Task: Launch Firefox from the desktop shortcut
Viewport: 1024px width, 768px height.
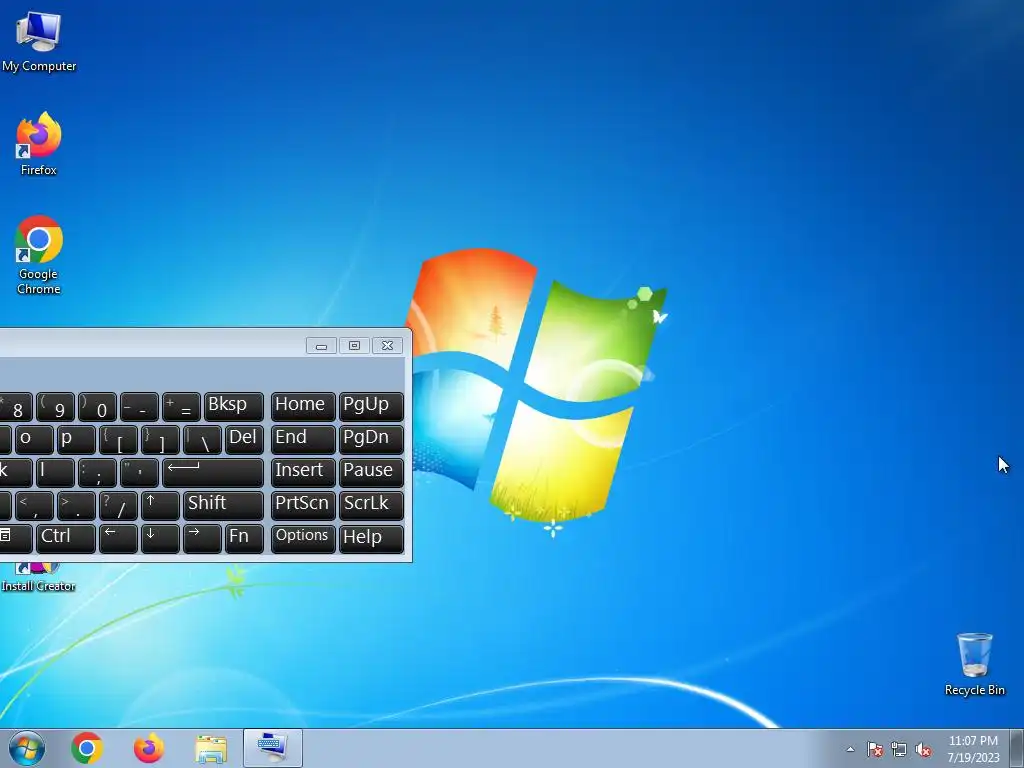Action: pyautogui.click(x=39, y=144)
